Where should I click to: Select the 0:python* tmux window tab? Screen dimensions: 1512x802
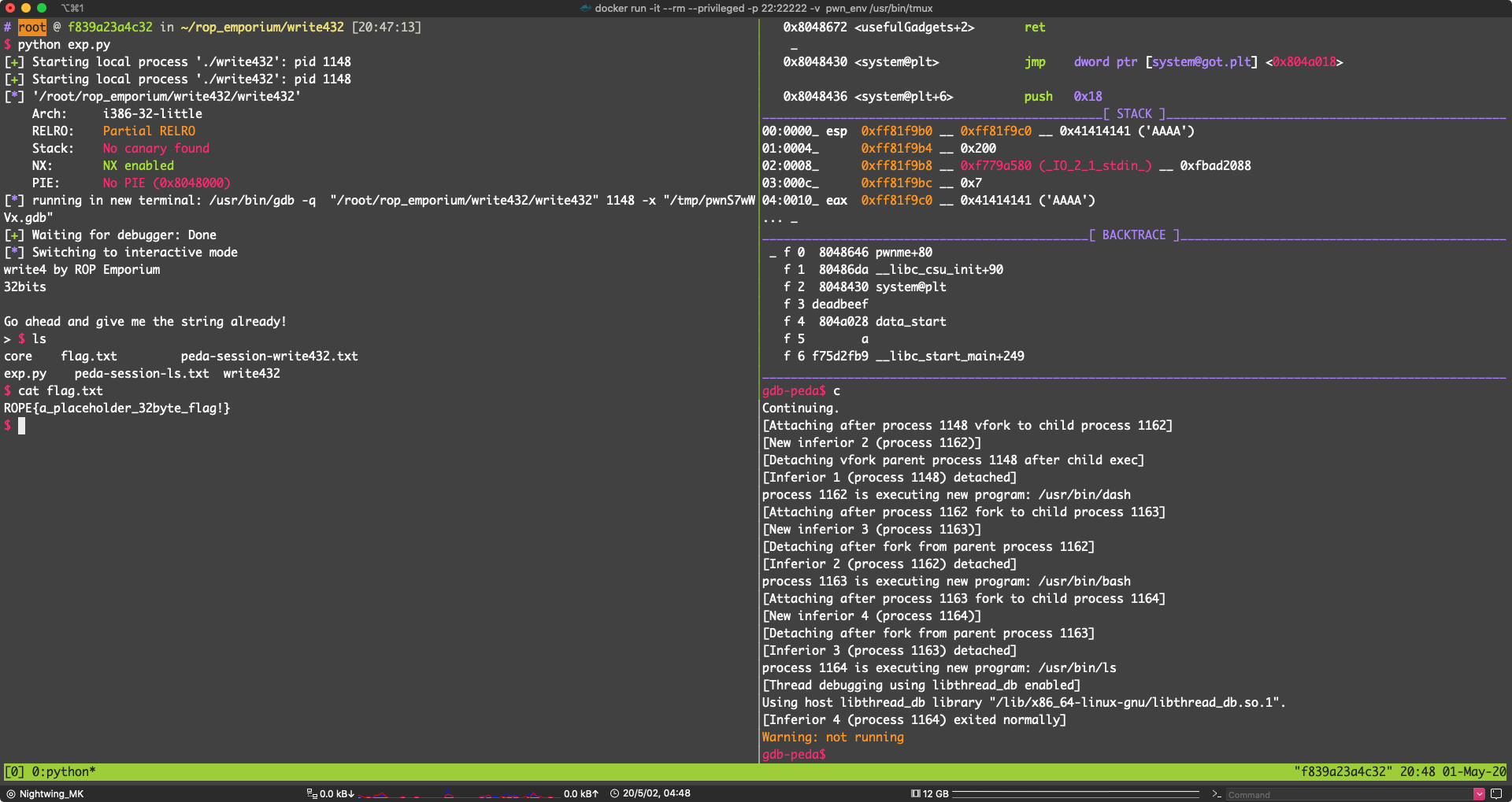coord(64,772)
